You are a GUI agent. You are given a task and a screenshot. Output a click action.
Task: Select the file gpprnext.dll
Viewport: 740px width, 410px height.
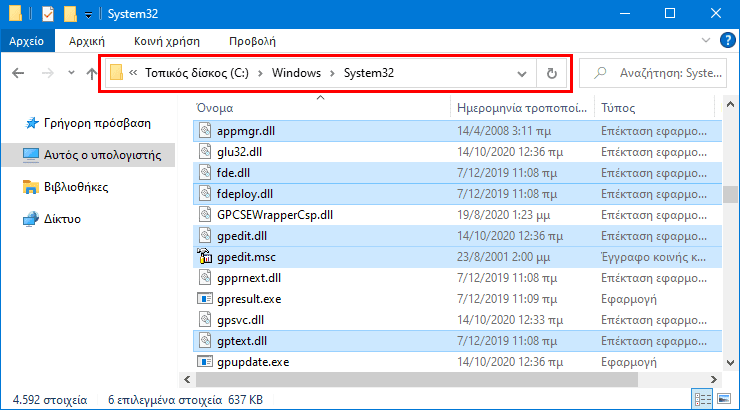457,278
